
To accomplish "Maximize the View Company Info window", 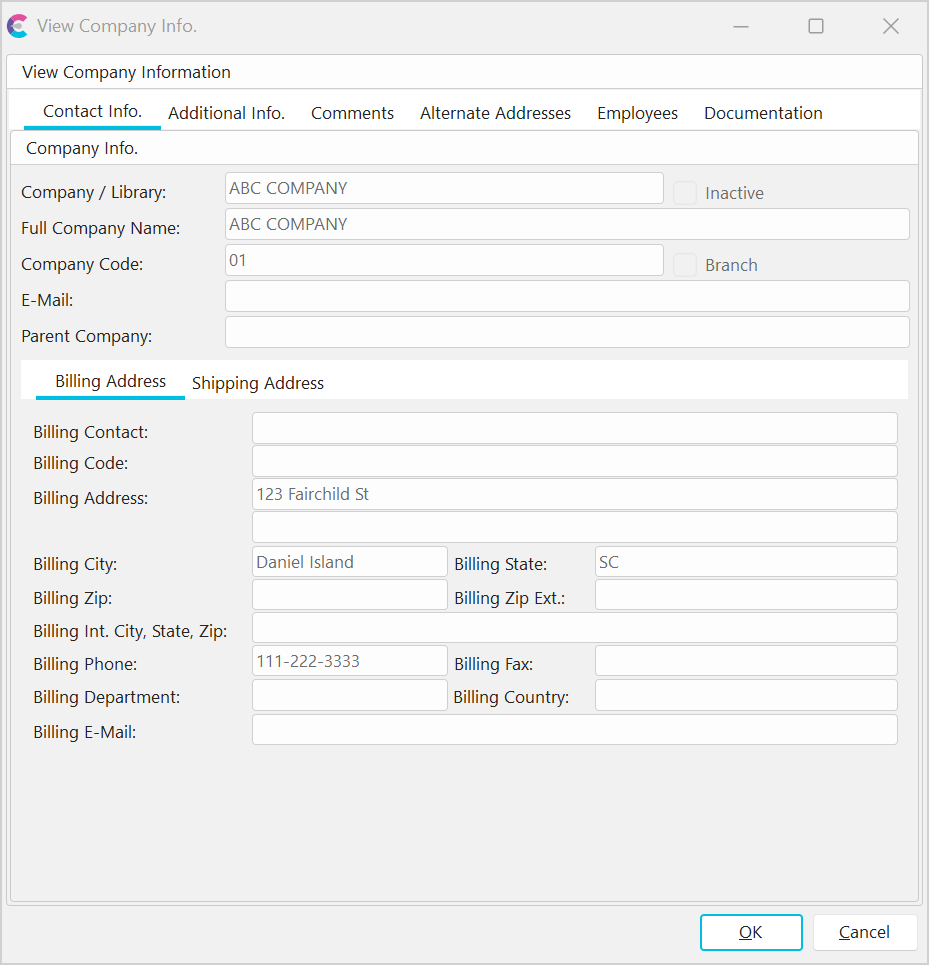I will coord(816,26).
